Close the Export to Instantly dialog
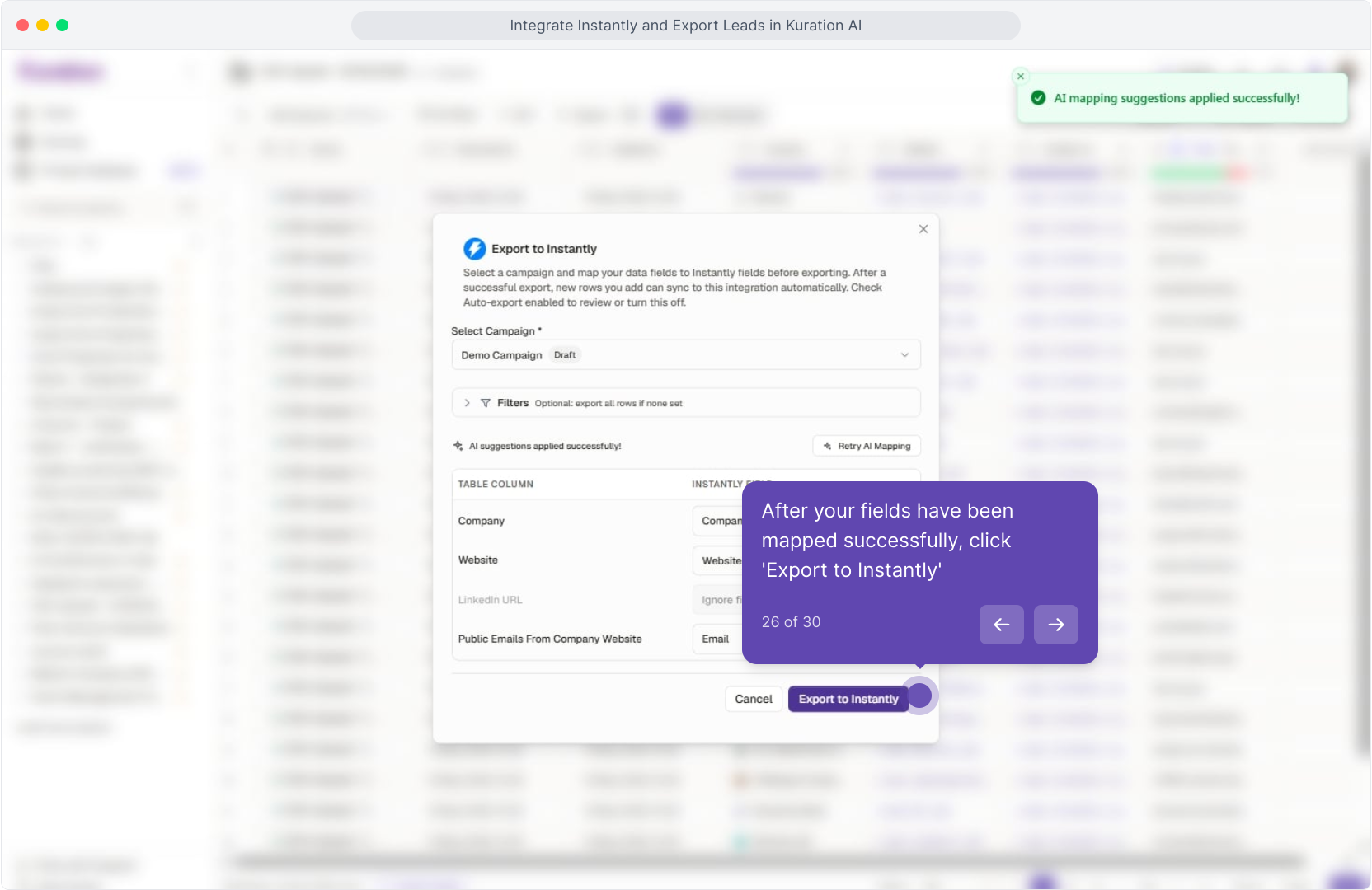The width and height of the screenshot is (1372, 890). (x=923, y=229)
